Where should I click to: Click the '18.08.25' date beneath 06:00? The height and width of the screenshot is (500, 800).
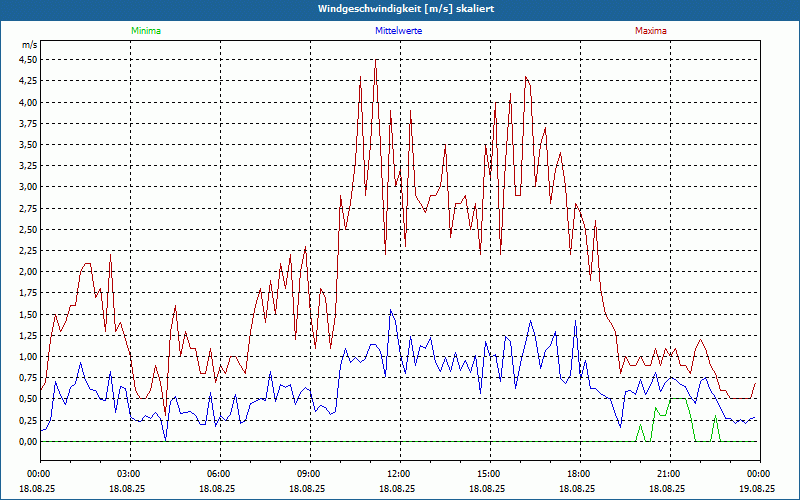217,488
